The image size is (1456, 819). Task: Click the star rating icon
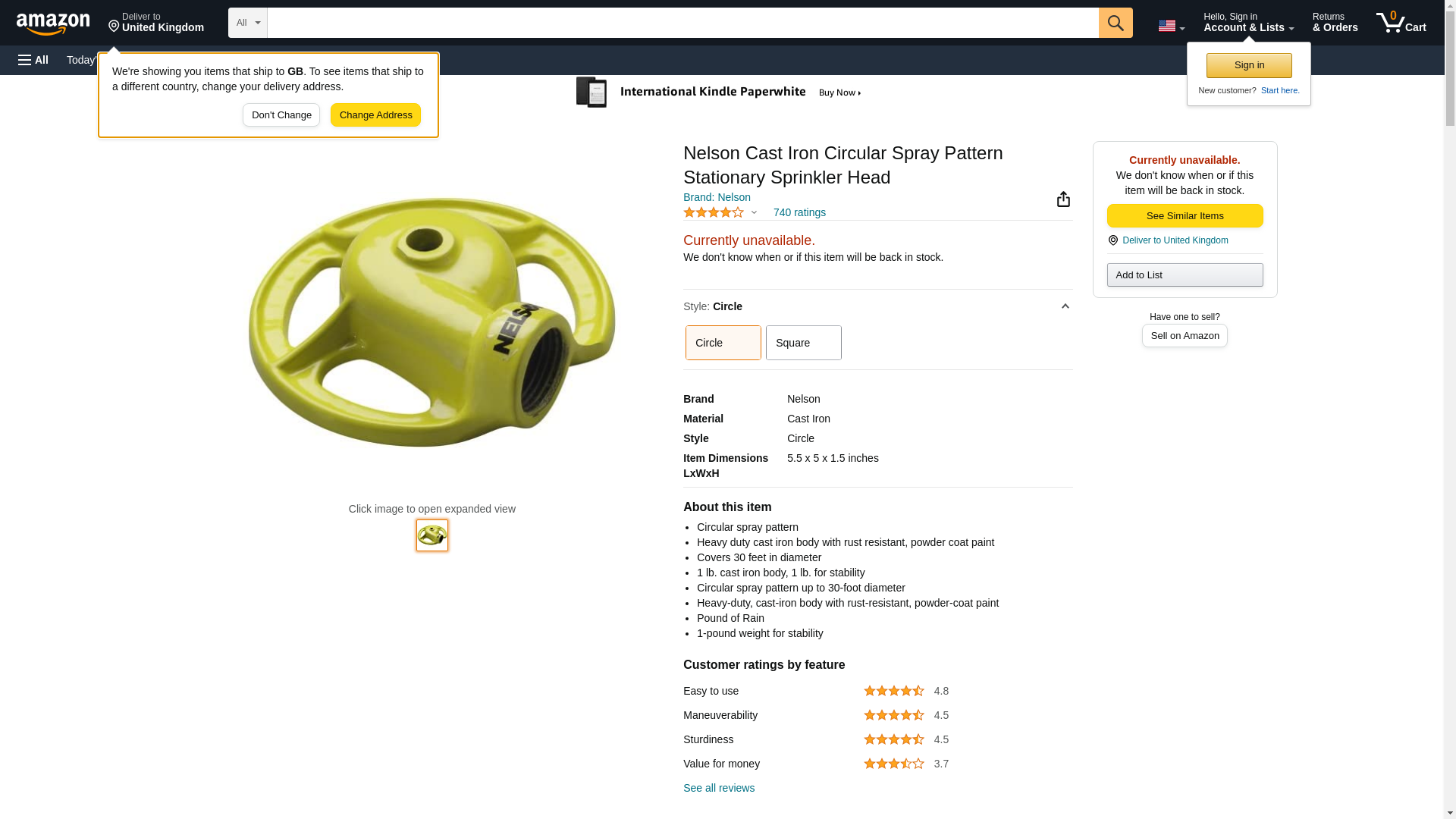pyautogui.click(x=714, y=213)
